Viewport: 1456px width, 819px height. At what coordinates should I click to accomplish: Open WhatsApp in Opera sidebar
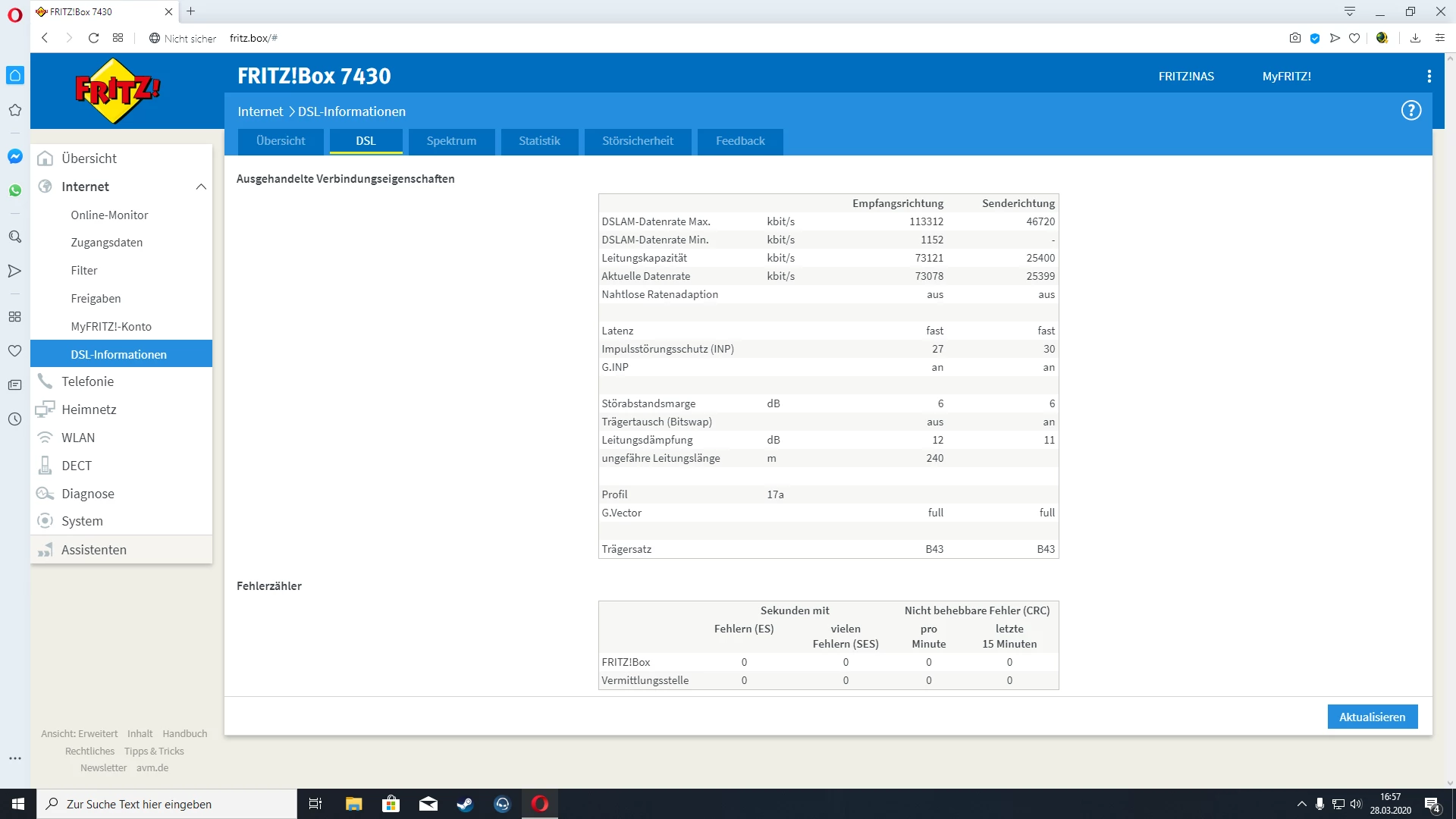click(14, 190)
